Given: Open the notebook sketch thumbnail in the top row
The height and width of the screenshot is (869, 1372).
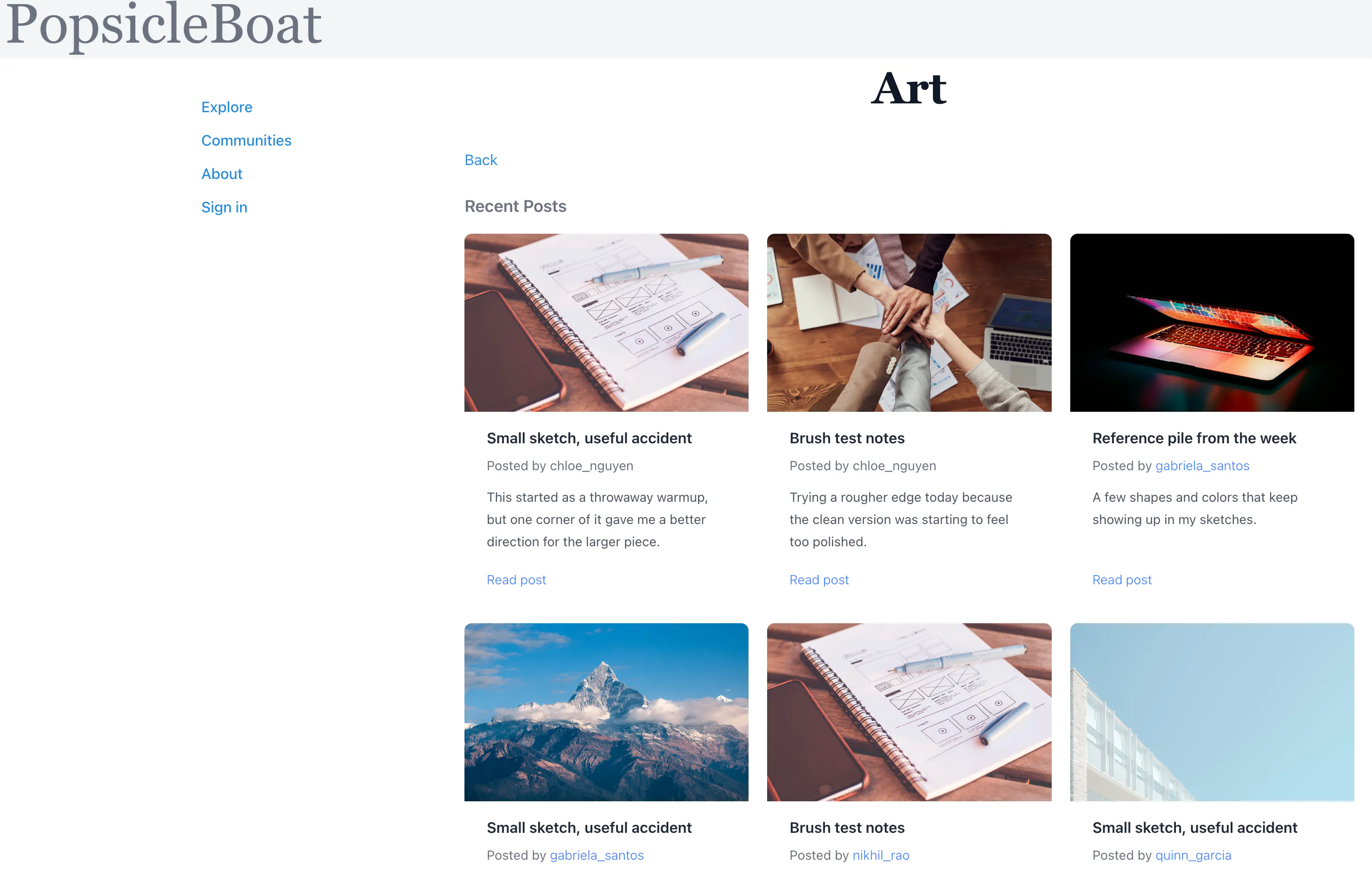Looking at the screenshot, I should [x=606, y=323].
